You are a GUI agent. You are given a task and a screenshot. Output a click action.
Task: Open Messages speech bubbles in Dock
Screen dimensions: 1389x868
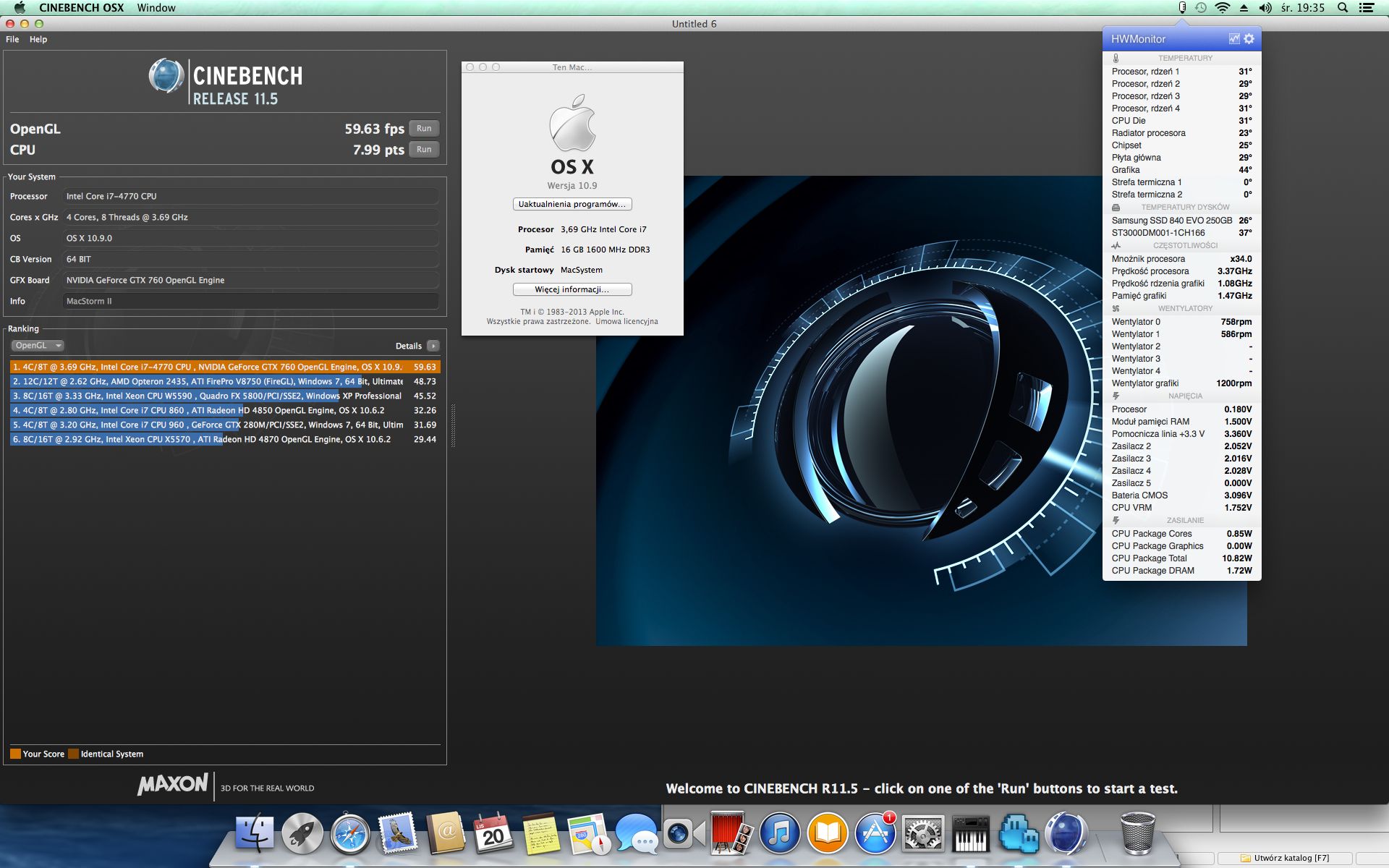(x=637, y=833)
